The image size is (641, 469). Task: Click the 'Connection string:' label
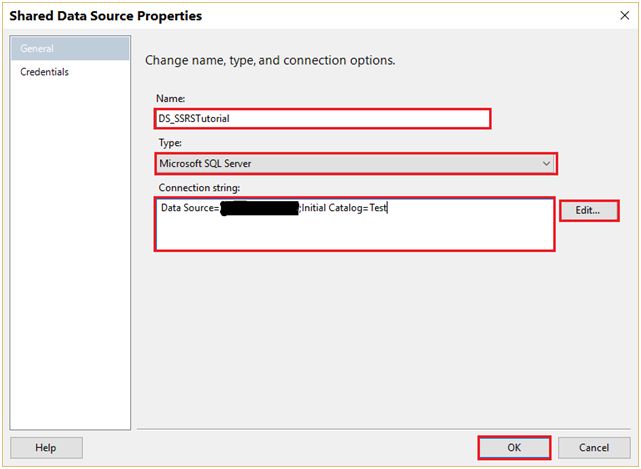(199, 188)
